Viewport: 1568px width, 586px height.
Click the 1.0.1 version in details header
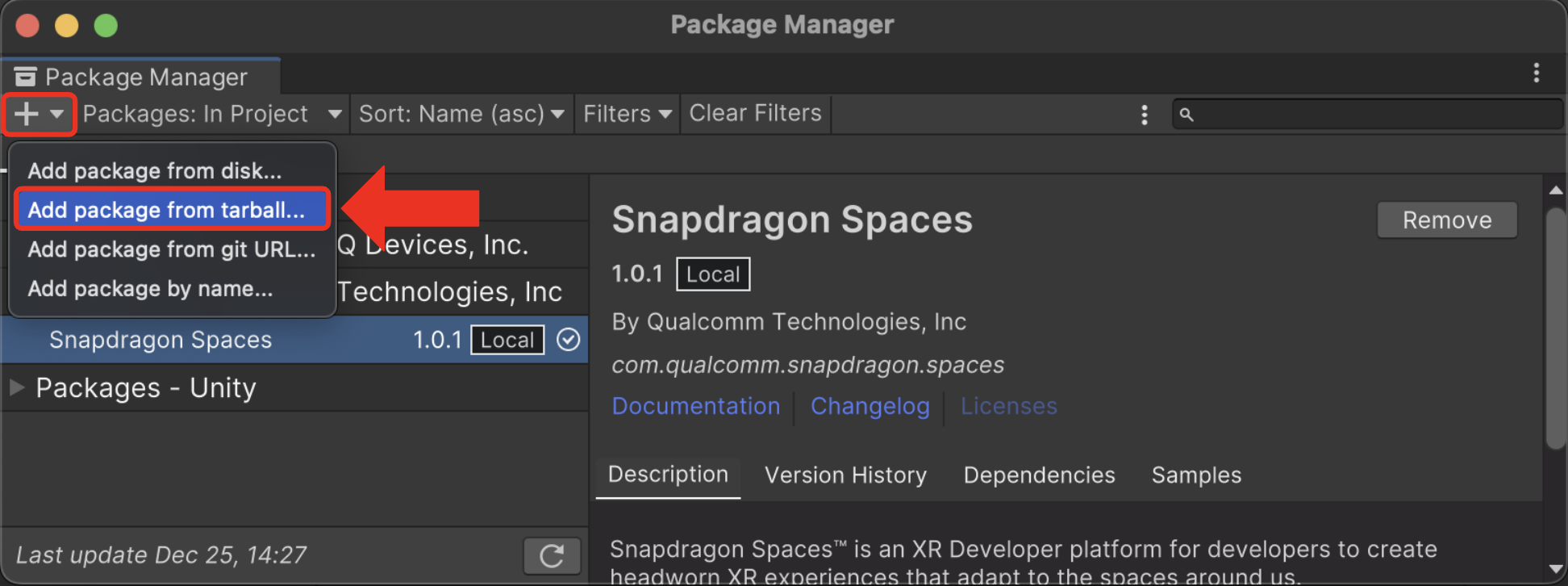tap(637, 274)
